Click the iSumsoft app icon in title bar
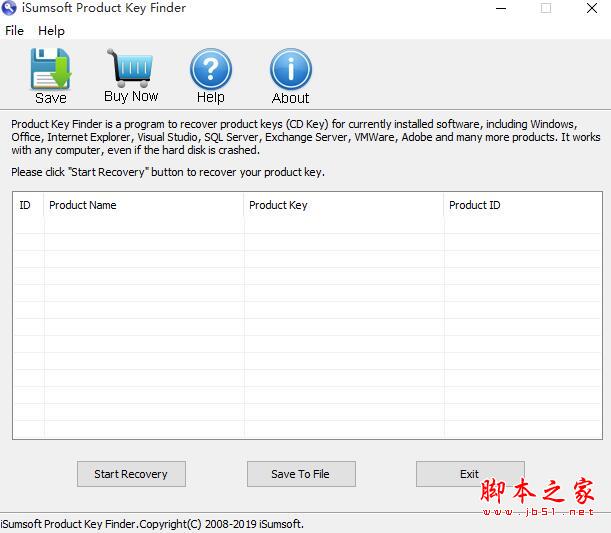611x533 pixels. (9, 8)
